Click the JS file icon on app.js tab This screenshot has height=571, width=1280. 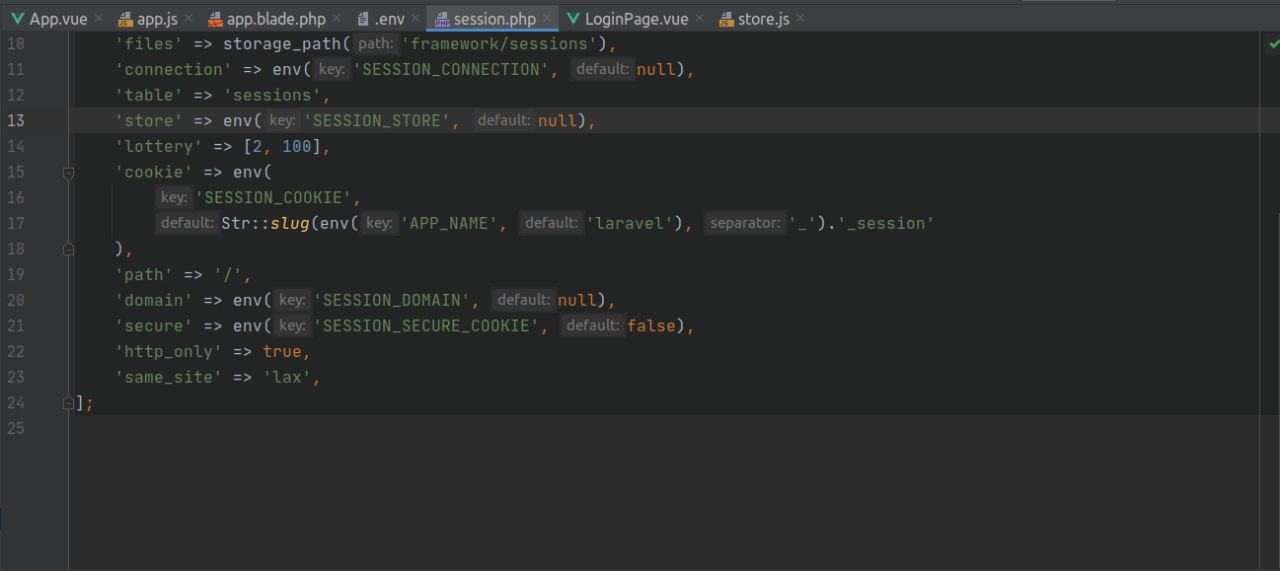[x=126, y=19]
